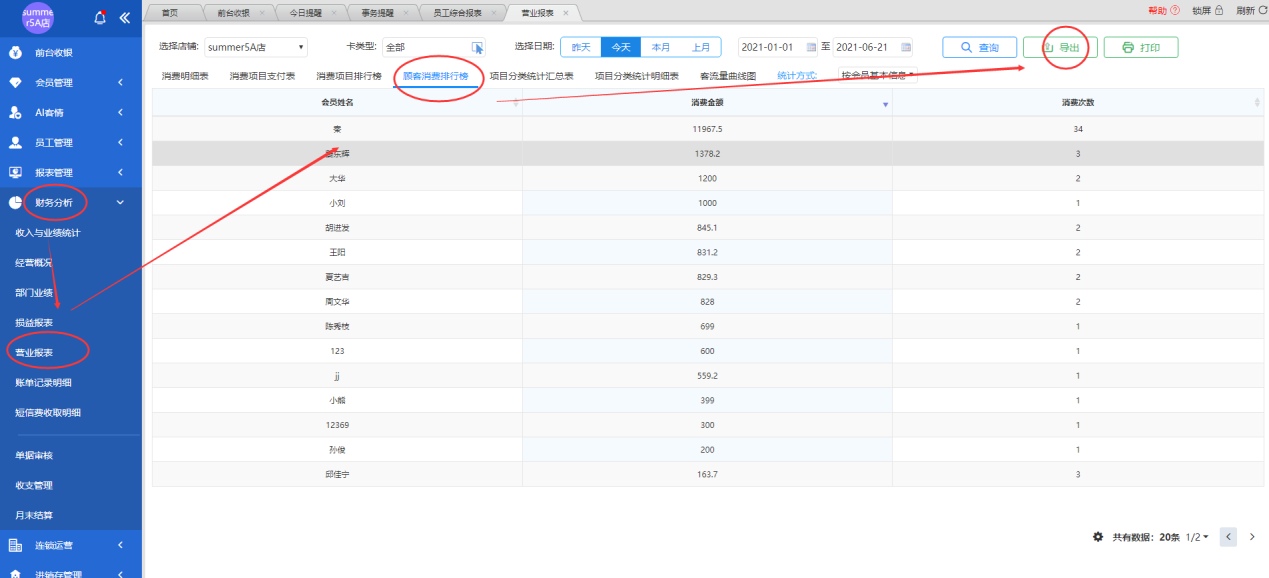
Task: Open the 选择店铺 store dropdown
Action: pyautogui.click(x=256, y=47)
